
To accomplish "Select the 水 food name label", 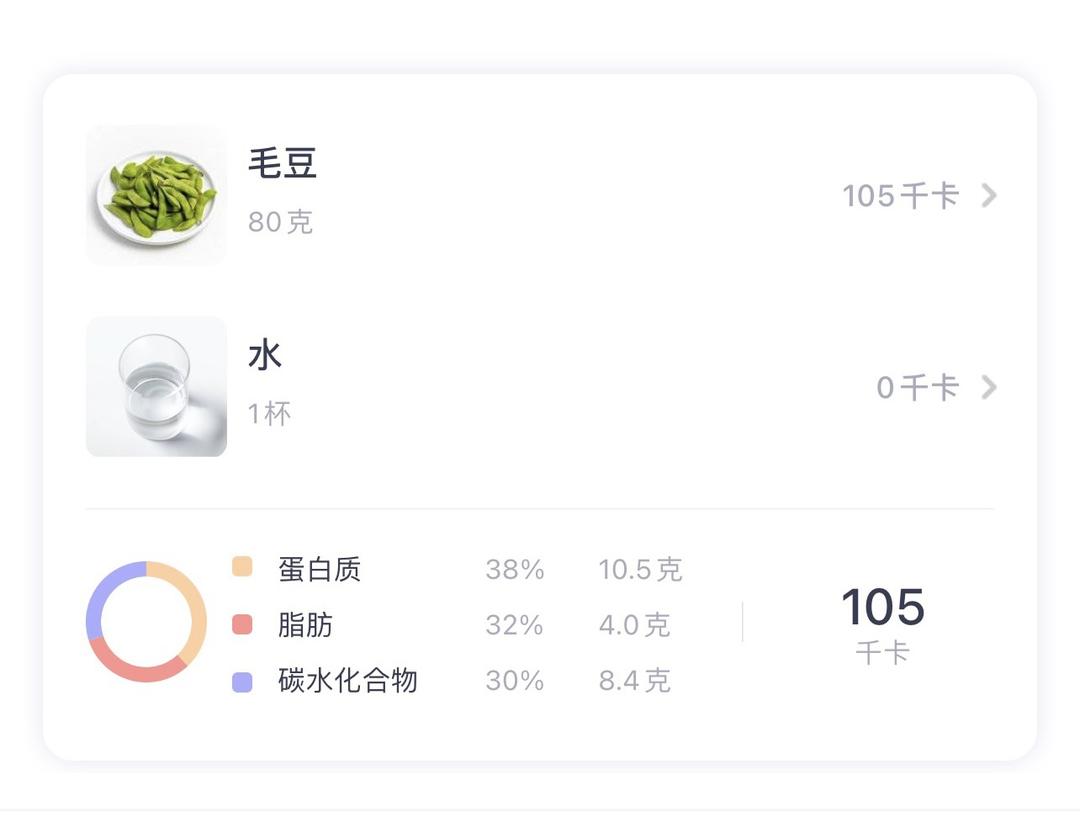I will [x=263, y=354].
